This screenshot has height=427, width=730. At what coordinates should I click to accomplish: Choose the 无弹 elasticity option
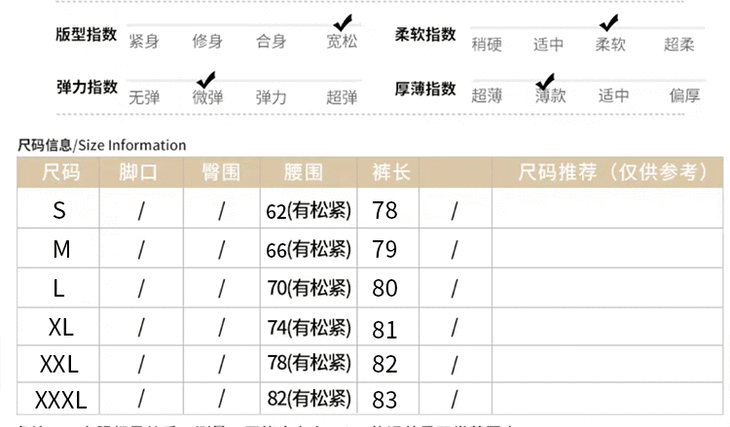(x=144, y=97)
